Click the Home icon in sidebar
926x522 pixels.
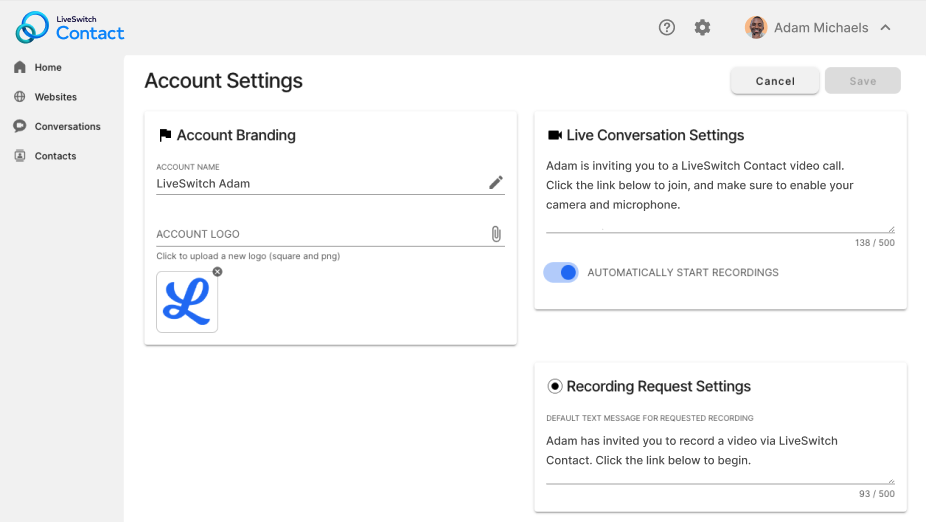(19, 67)
